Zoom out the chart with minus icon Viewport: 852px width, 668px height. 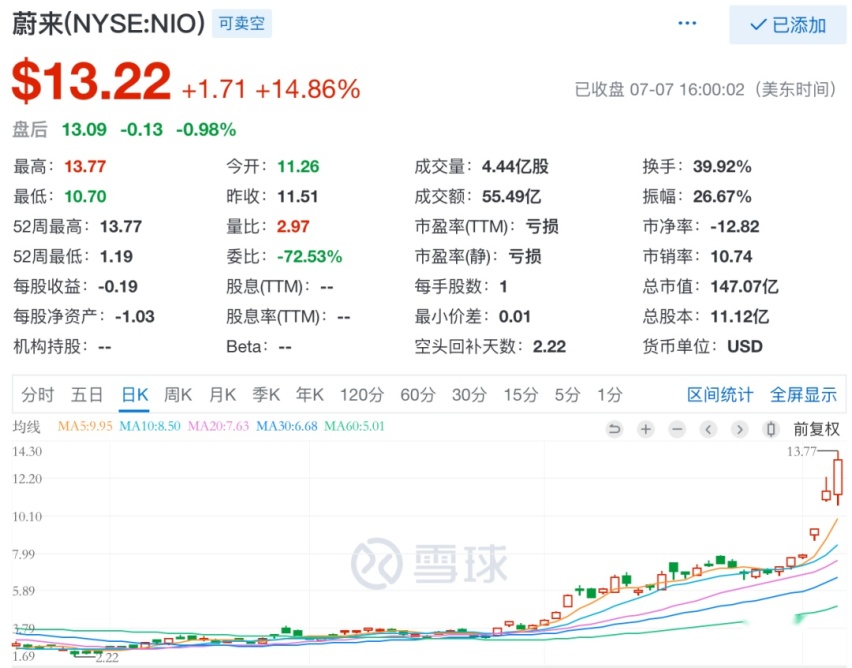coord(677,429)
